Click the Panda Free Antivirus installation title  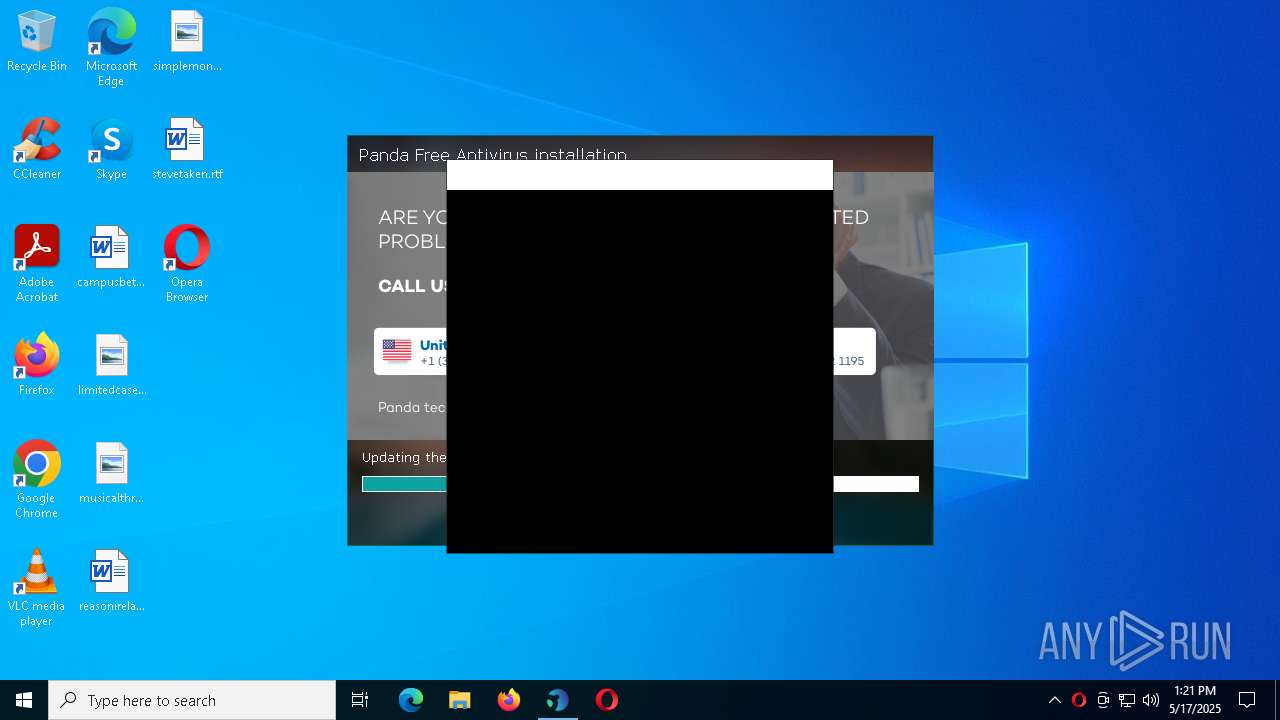pyautogui.click(x=493, y=155)
